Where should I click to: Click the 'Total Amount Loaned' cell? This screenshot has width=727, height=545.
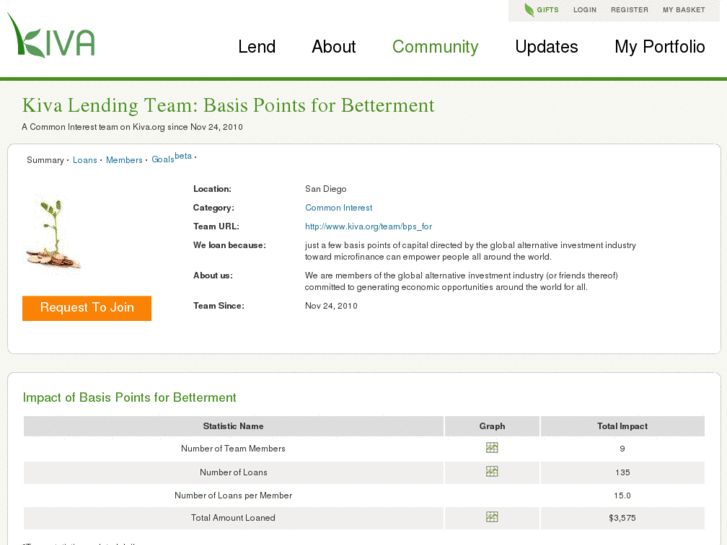[x=233, y=518]
